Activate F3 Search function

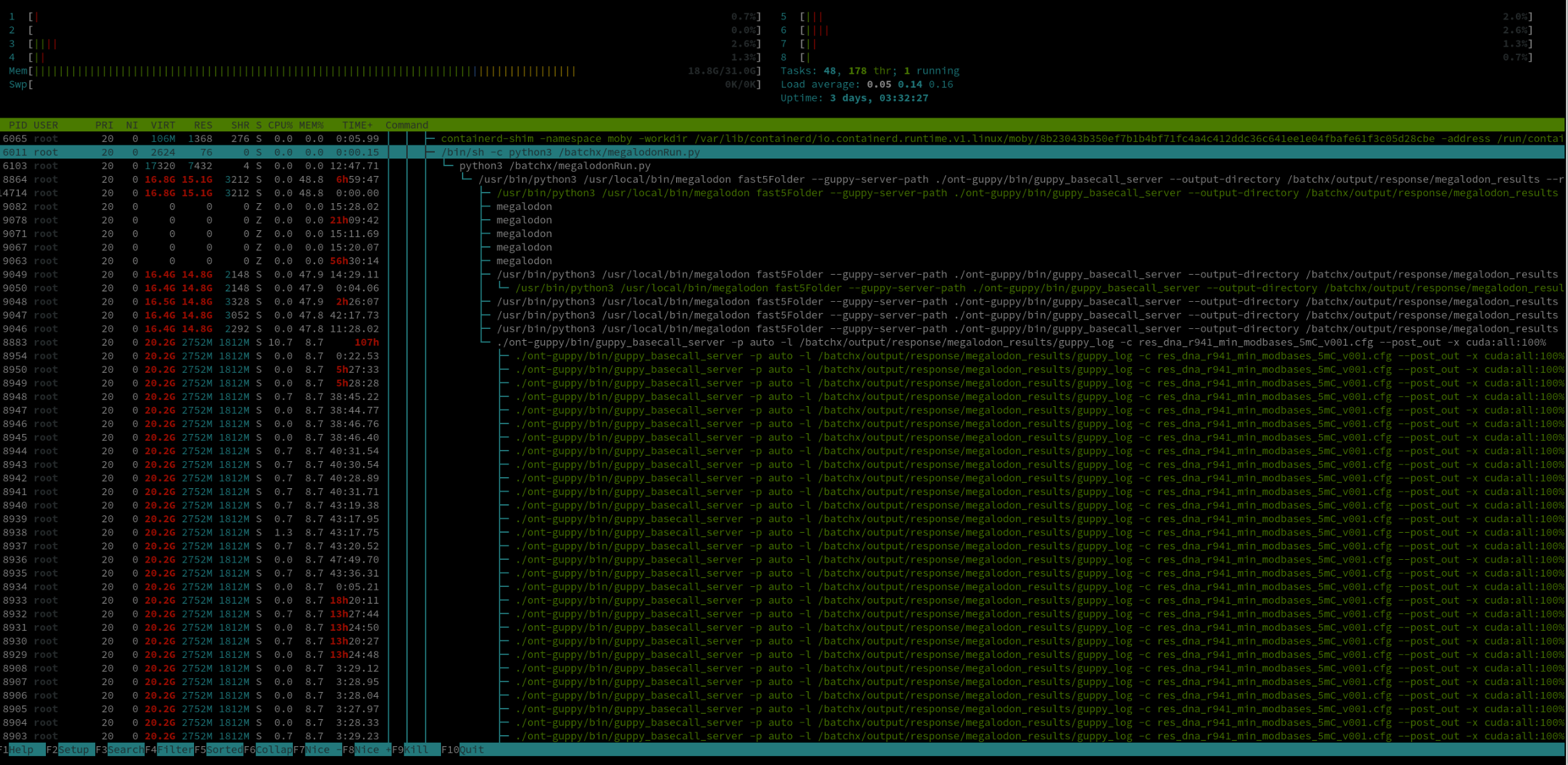tap(125, 750)
